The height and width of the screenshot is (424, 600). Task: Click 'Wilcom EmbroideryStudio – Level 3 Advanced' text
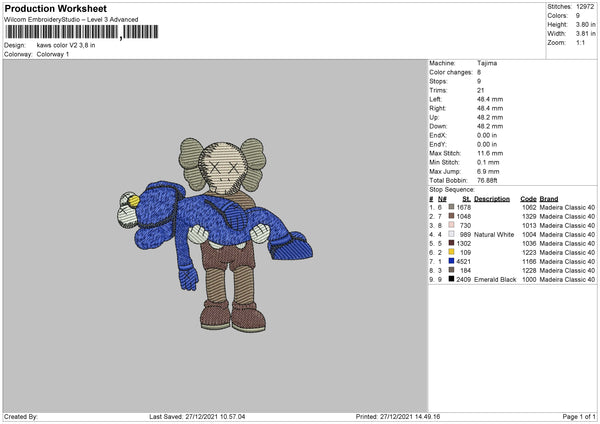coord(71,20)
